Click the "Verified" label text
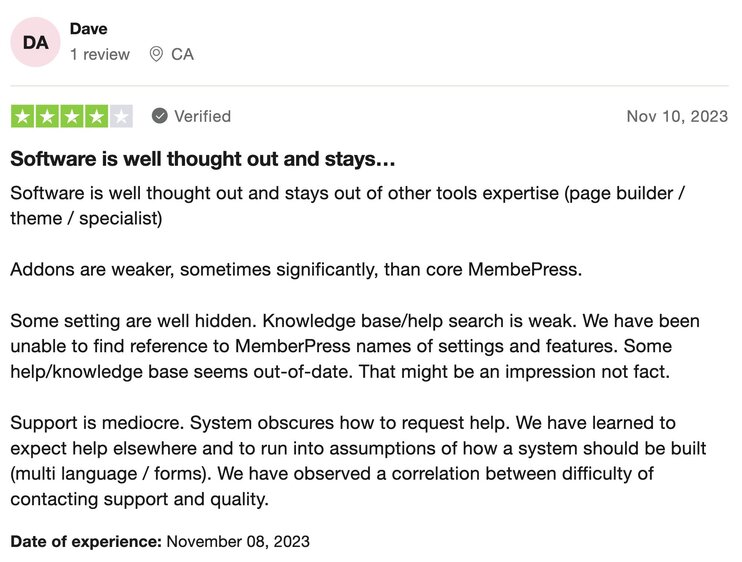742x562 pixels. point(202,116)
